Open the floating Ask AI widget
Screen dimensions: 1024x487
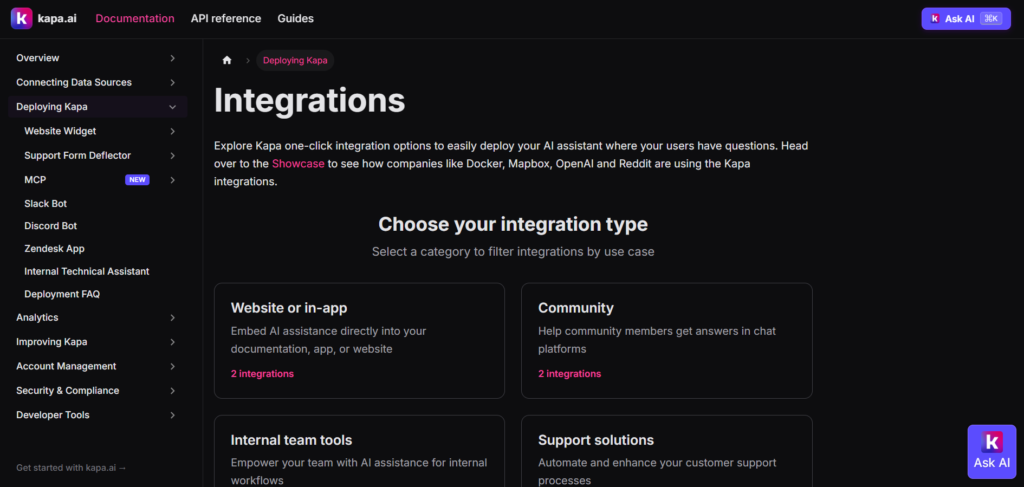tap(991, 452)
